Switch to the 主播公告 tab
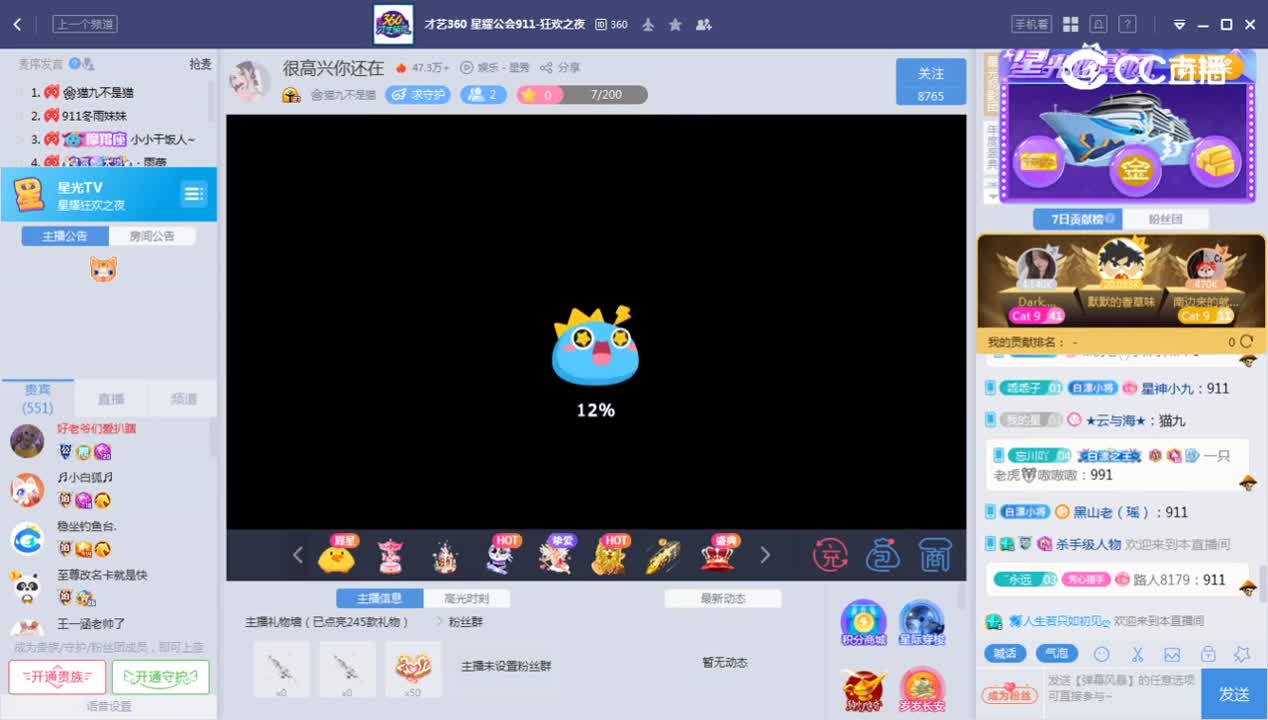 (x=65, y=236)
